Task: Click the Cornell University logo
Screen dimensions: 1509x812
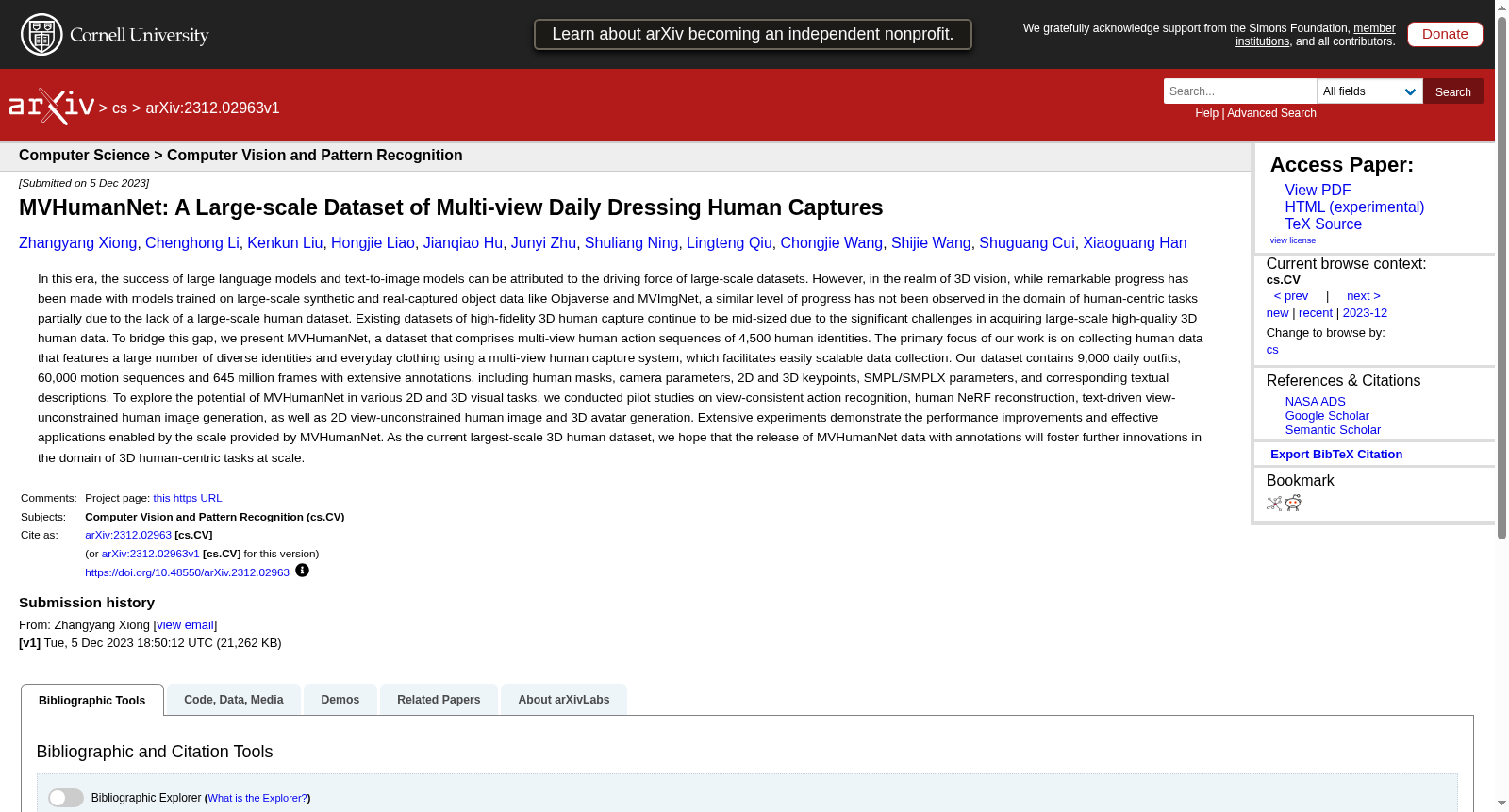Action: click(115, 35)
